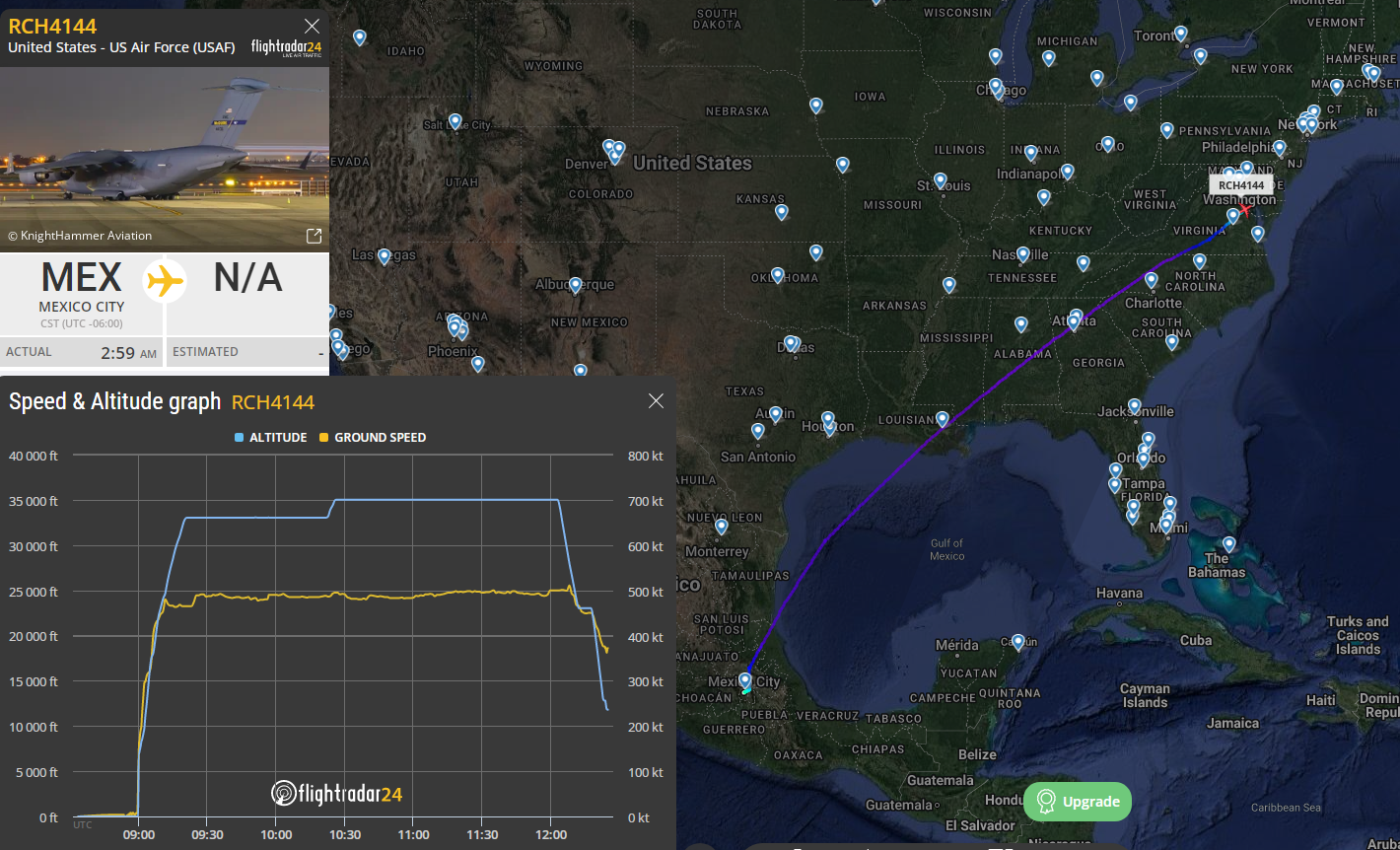
Task: Open the Nashville airport pin
Action: click(1022, 254)
